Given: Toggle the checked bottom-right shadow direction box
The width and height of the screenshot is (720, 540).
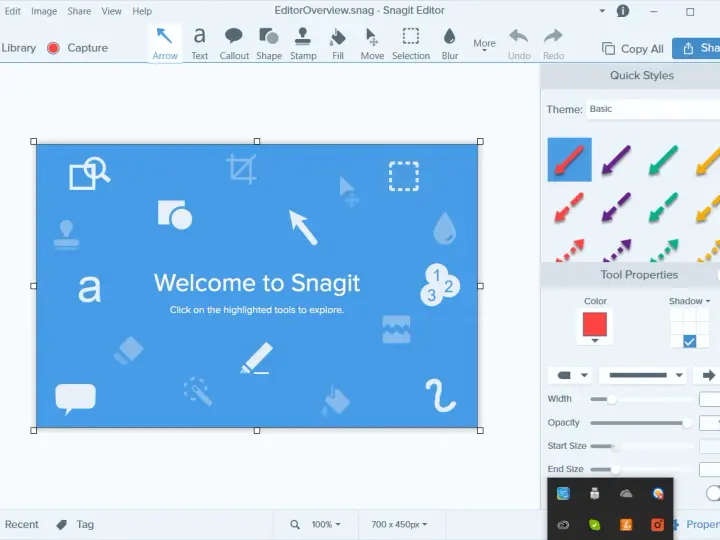Looking at the screenshot, I should click(x=689, y=341).
